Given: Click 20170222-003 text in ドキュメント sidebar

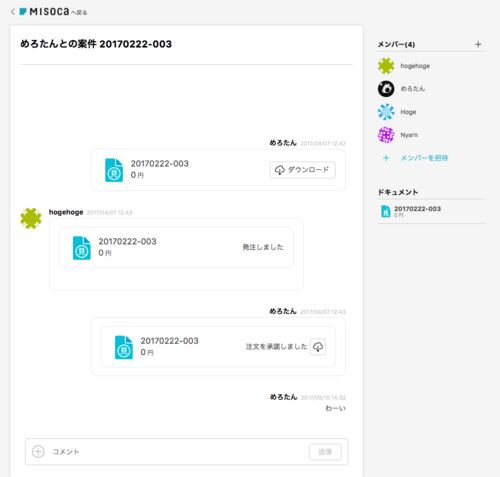Looking at the screenshot, I should coord(417,209).
